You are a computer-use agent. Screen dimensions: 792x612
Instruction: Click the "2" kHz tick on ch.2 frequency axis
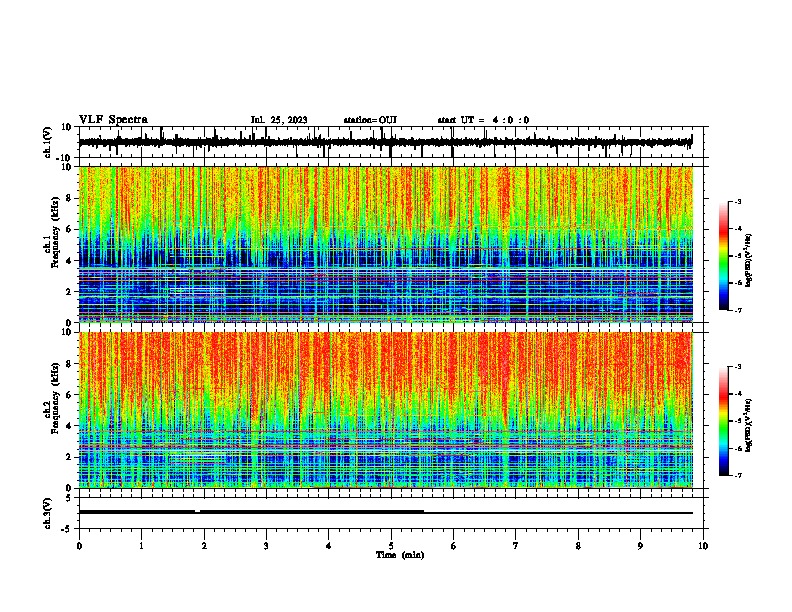coord(69,457)
